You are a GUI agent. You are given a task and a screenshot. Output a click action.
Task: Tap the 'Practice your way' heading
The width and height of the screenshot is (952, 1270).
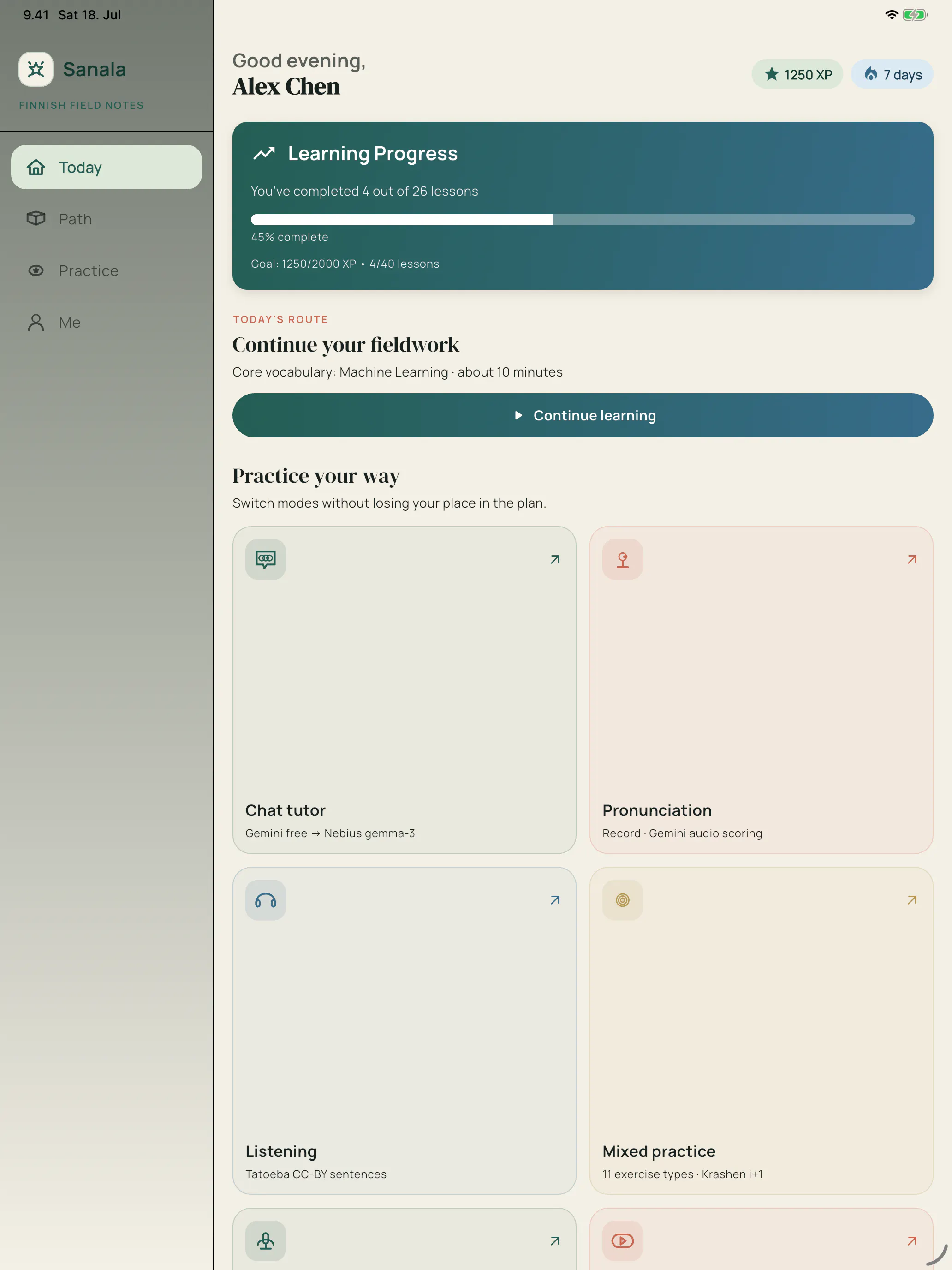click(x=315, y=476)
